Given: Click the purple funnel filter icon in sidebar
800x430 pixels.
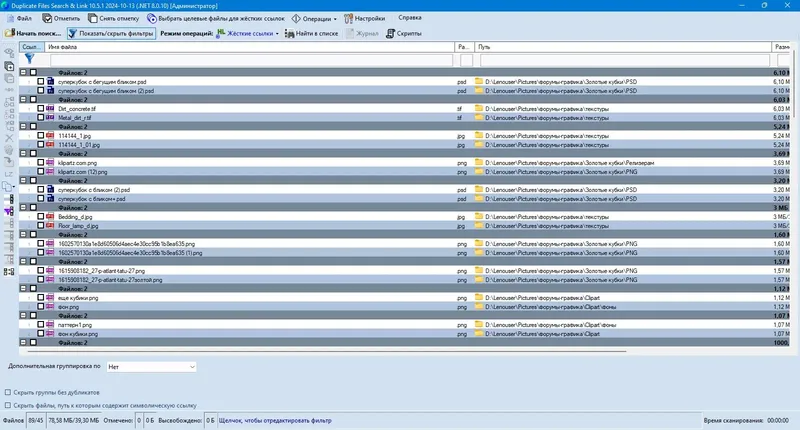Looking at the screenshot, I should pyautogui.click(x=9, y=211).
